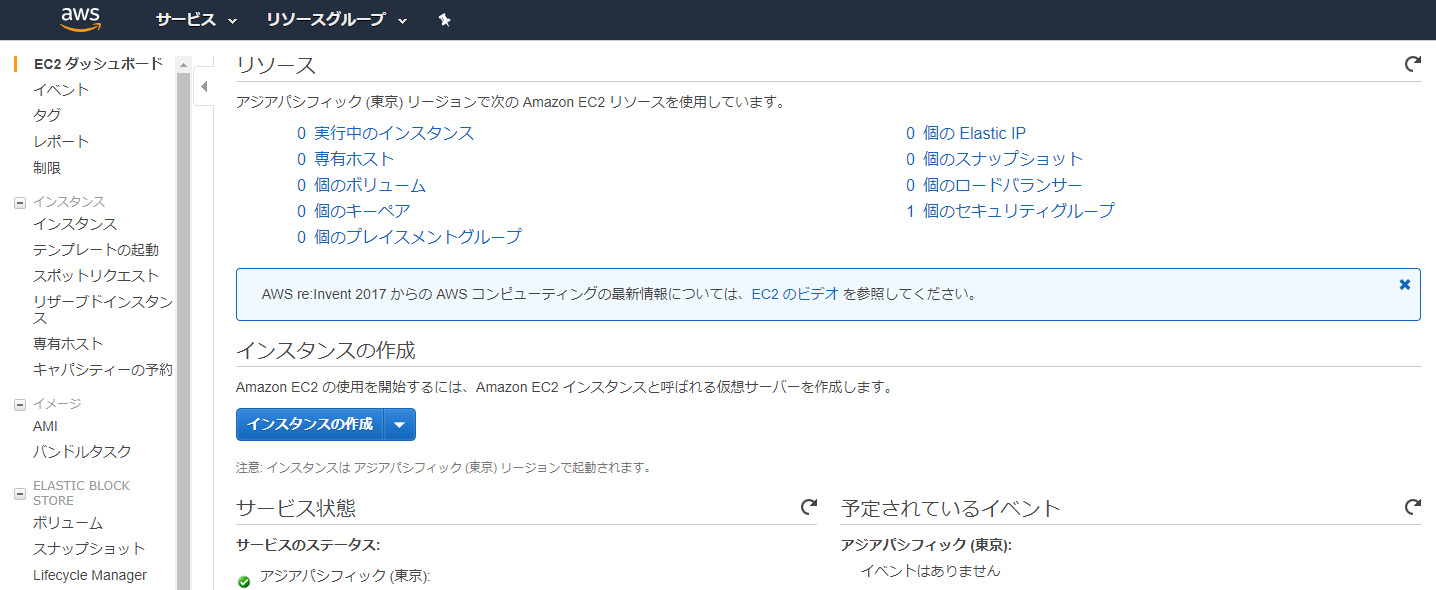Click the sidebar vertical scrollbar
The height and width of the screenshot is (590, 1436).
[x=183, y=330]
